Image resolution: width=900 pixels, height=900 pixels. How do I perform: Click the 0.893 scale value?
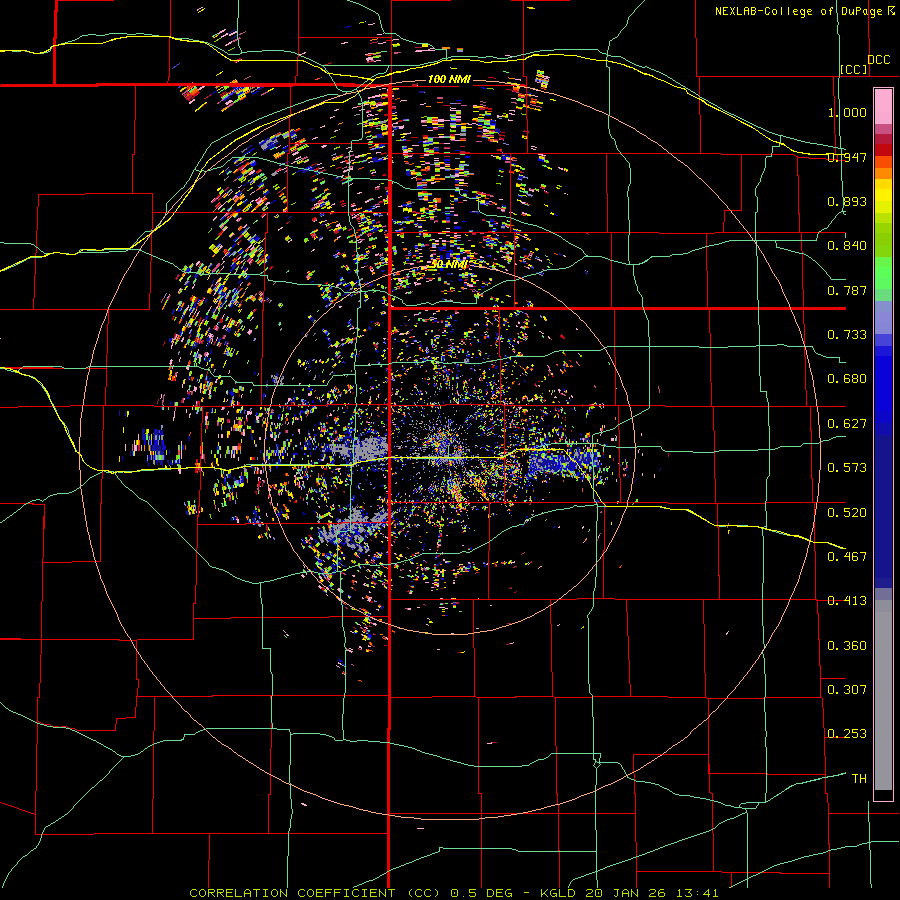pos(847,201)
